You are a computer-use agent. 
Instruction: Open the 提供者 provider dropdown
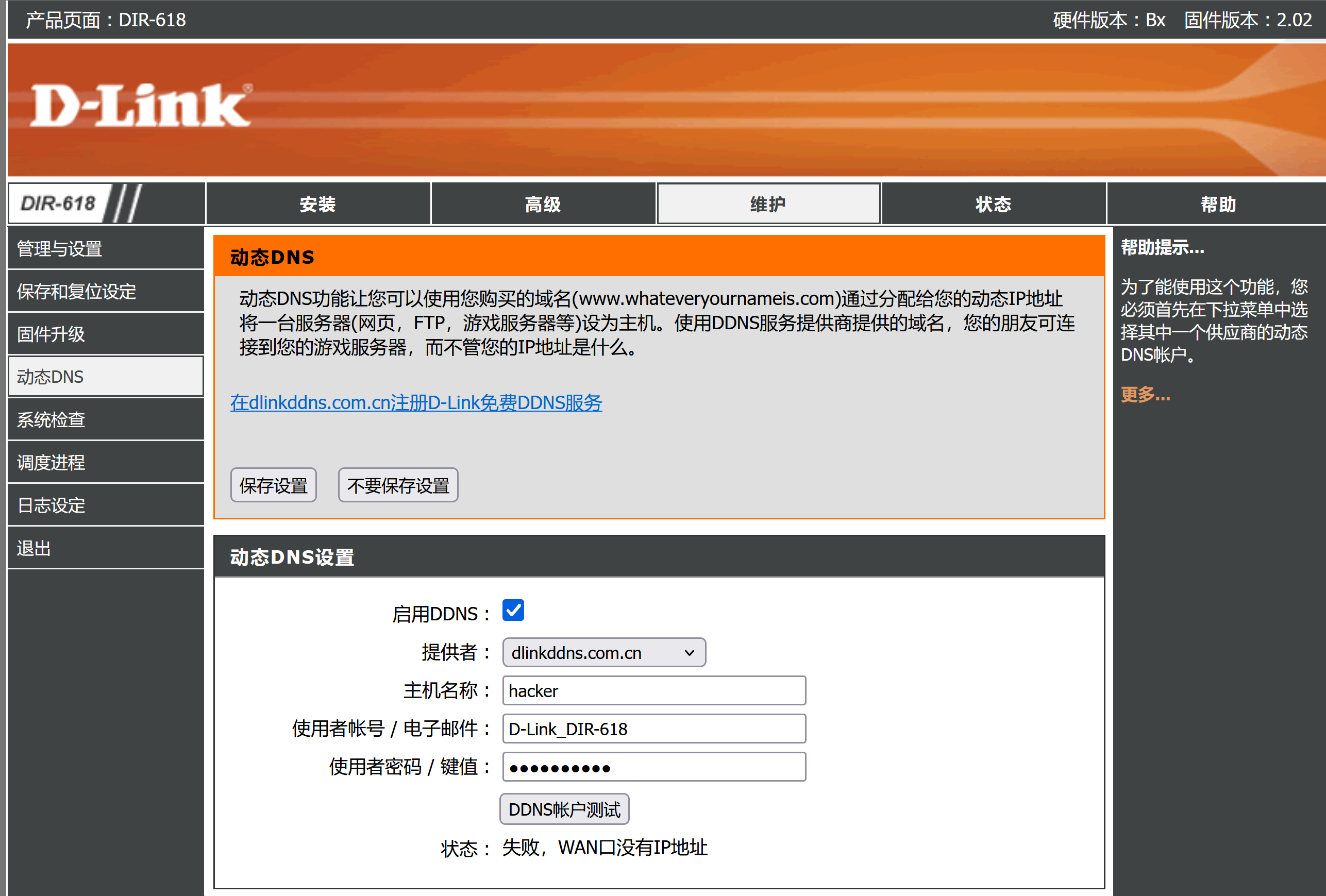click(603, 652)
